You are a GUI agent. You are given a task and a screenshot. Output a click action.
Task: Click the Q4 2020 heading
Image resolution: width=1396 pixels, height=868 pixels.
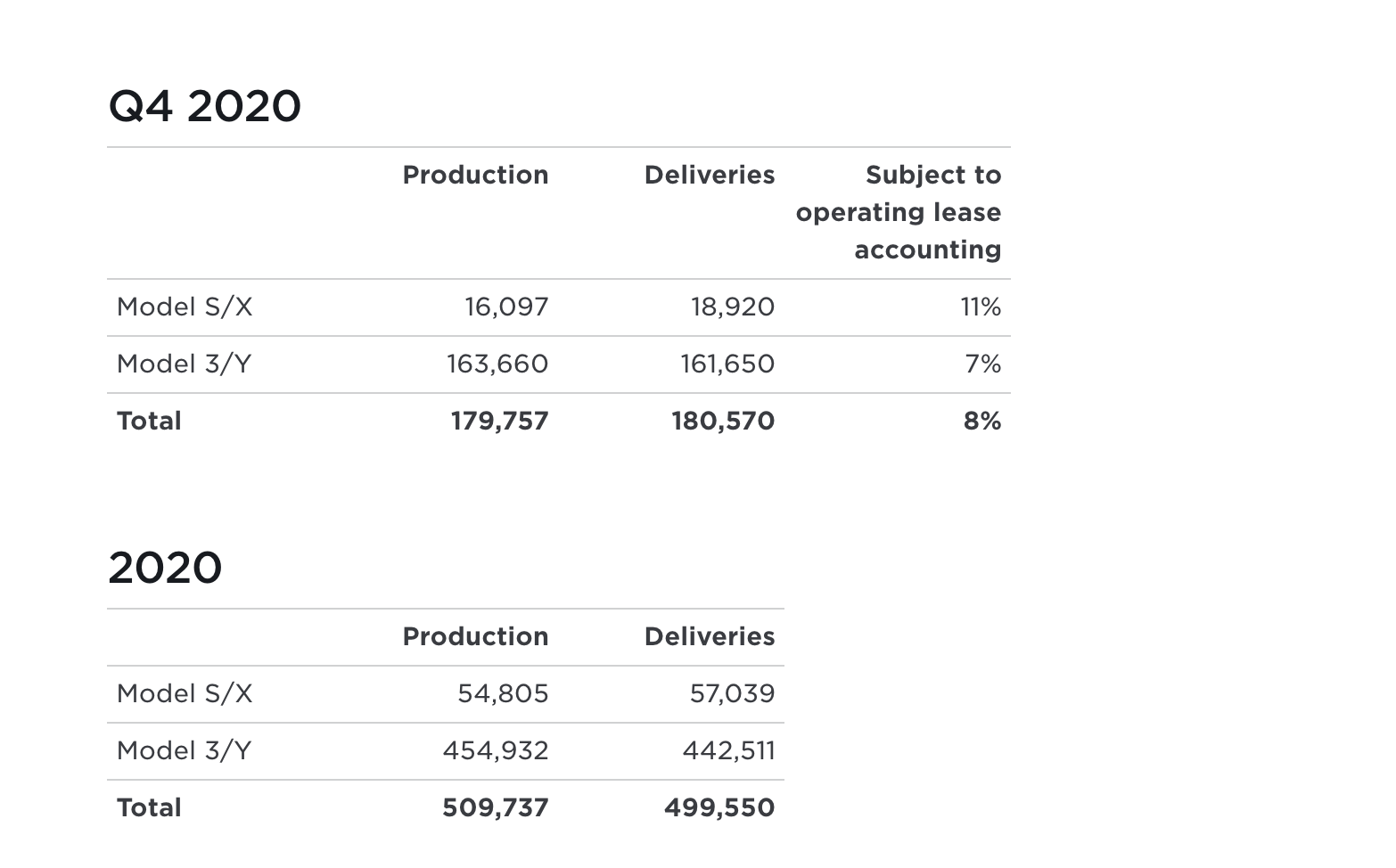tap(204, 107)
